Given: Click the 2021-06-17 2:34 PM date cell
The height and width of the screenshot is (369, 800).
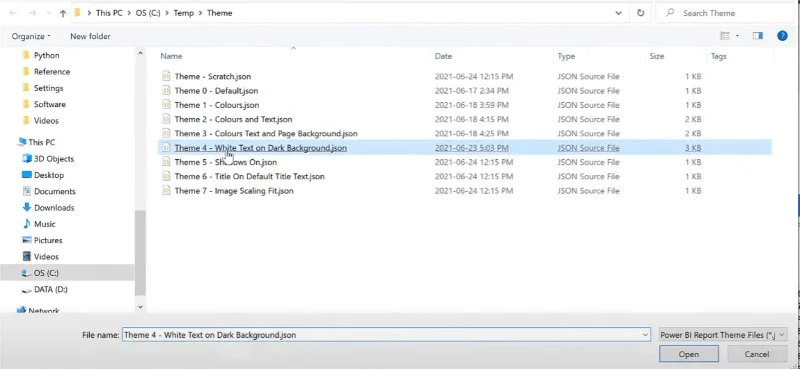Looking at the screenshot, I should tap(471, 91).
